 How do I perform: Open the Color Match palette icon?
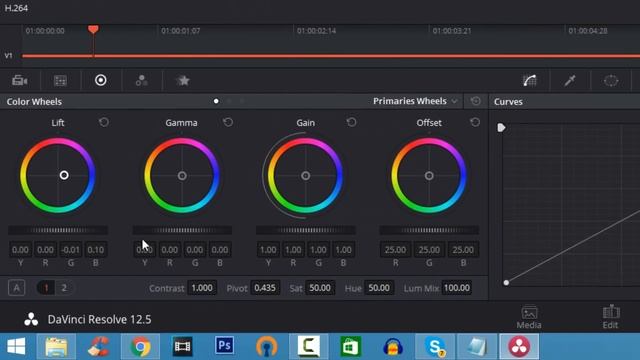coord(60,80)
